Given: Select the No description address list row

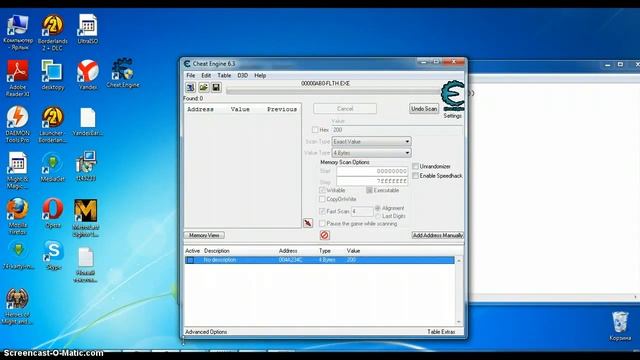Looking at the screenshot, I should coord(320,260).
